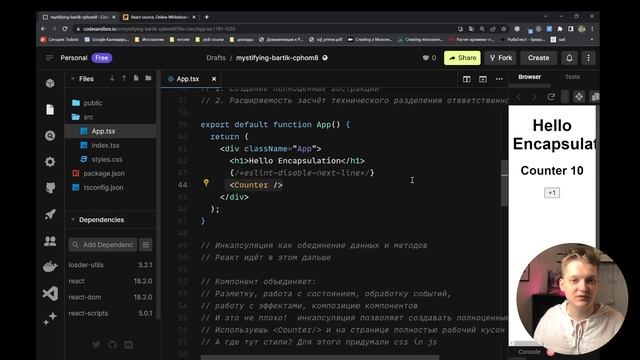Select App.tsx in the file tree
The image size is (640, 360).
pos(111,131)
